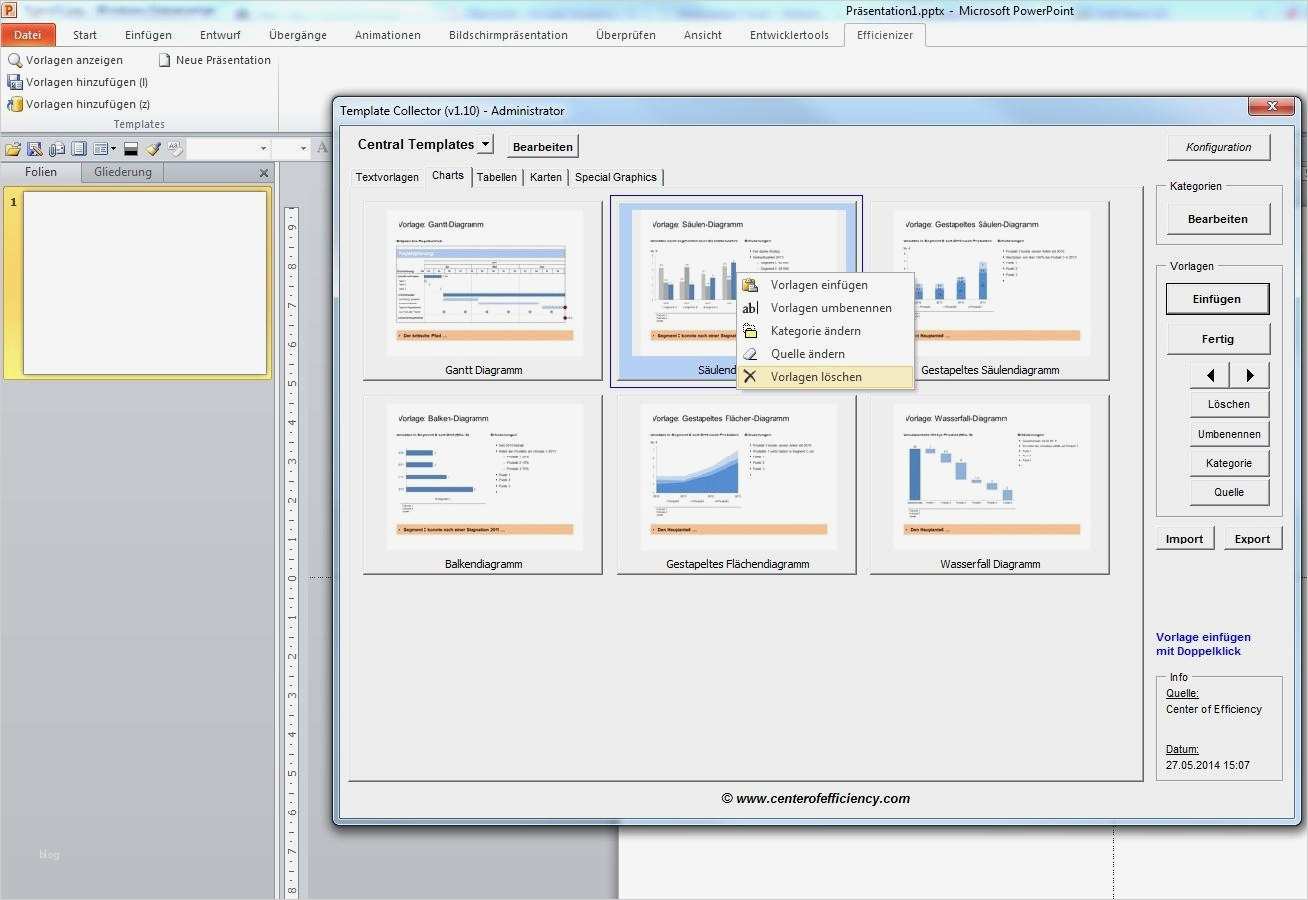Open the Entwurf ribbon tab
The image size is (1308, 900).
tap(220, 35)
